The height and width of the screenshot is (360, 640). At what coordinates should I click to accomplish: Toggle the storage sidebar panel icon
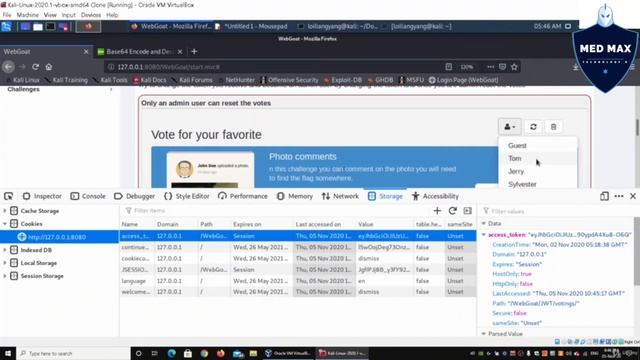[x=467, y=211]
